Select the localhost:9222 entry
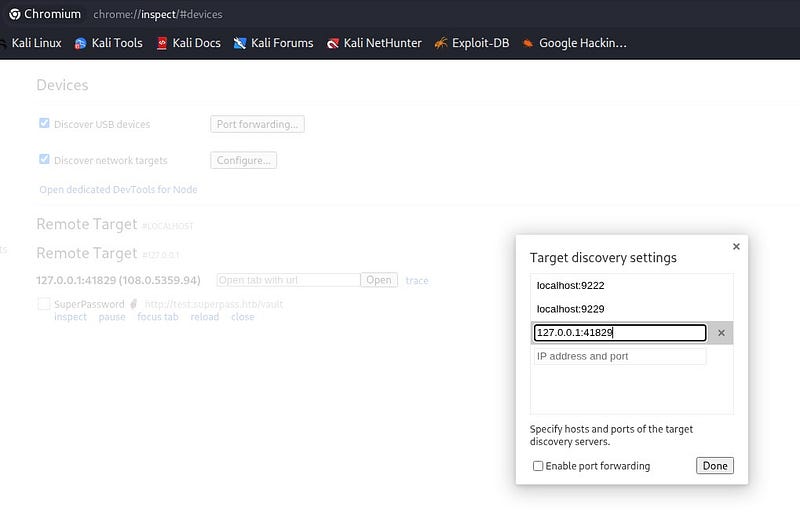 (x=571, y=286)
